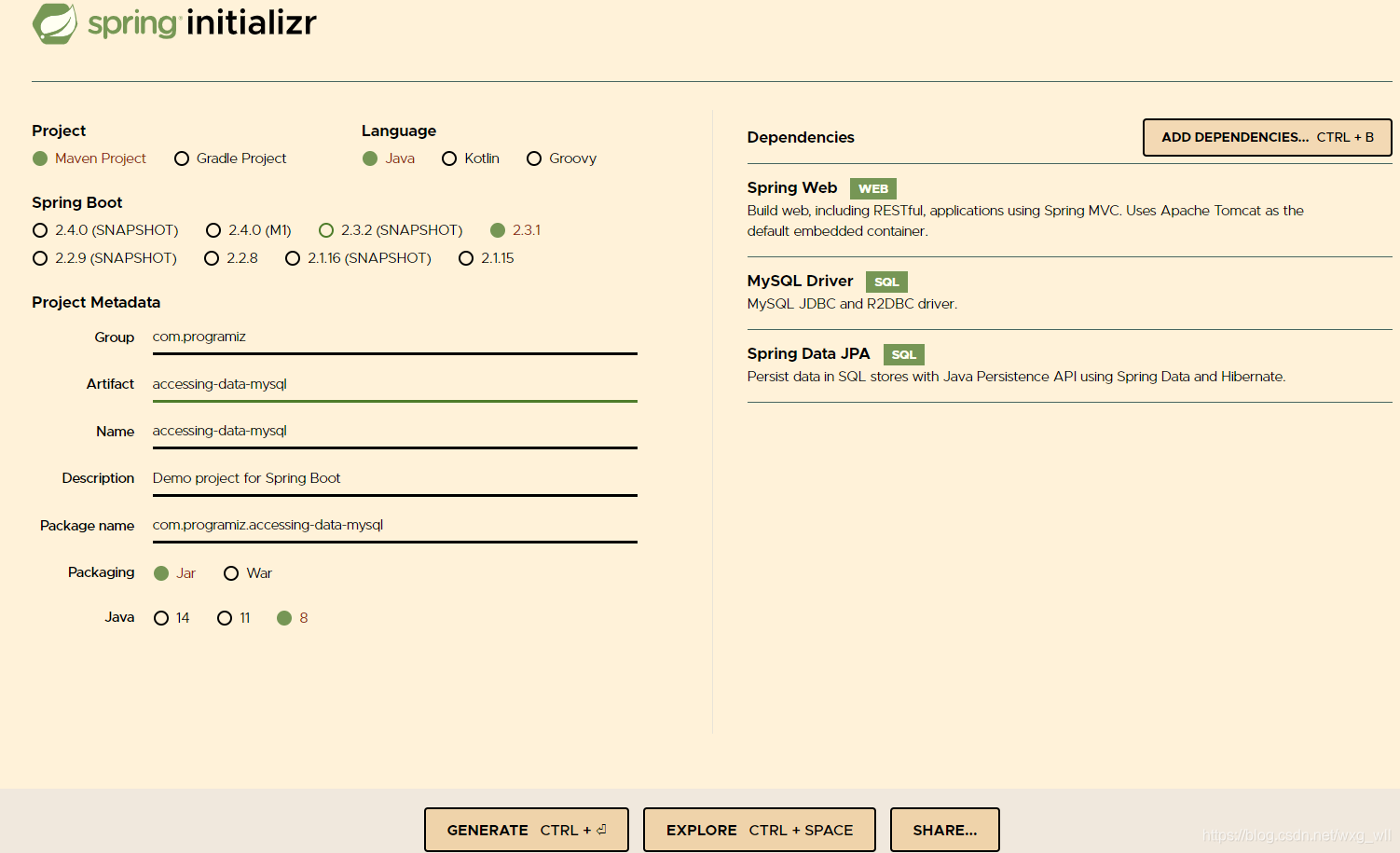Click the SQL badge beside MySQL Driver
Viewport: 1400px width, 853px height.
886,282
